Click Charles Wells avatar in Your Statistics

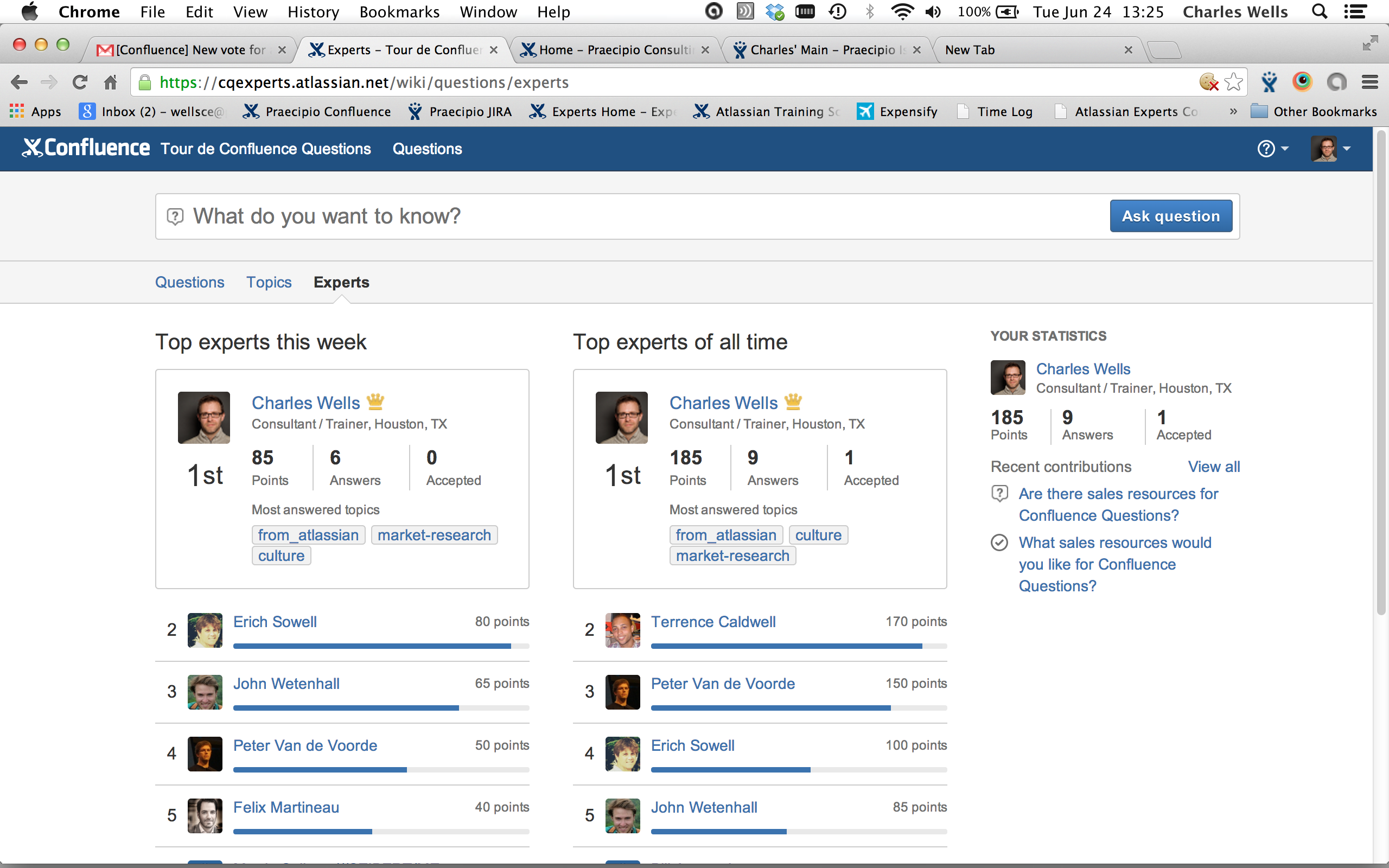tap(1008, 377)
